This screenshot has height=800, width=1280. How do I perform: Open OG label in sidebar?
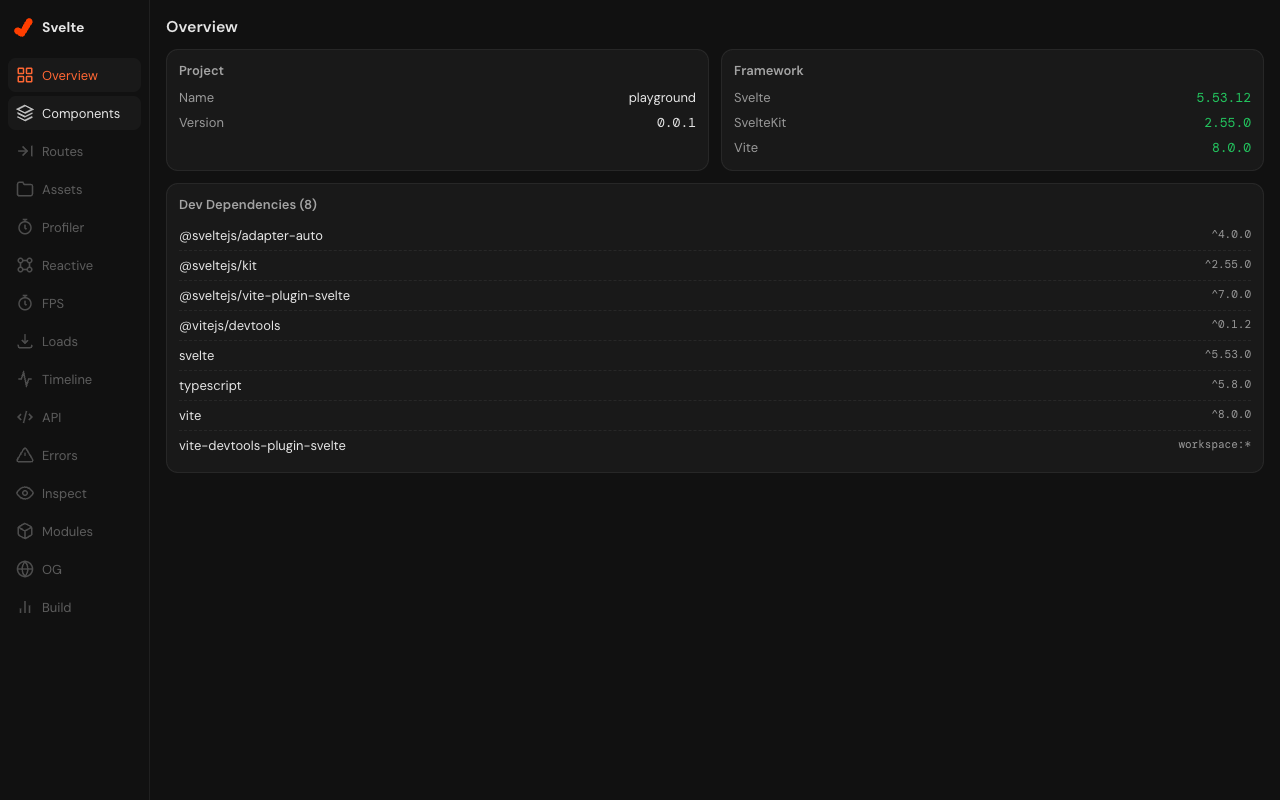tap(52, 569)
